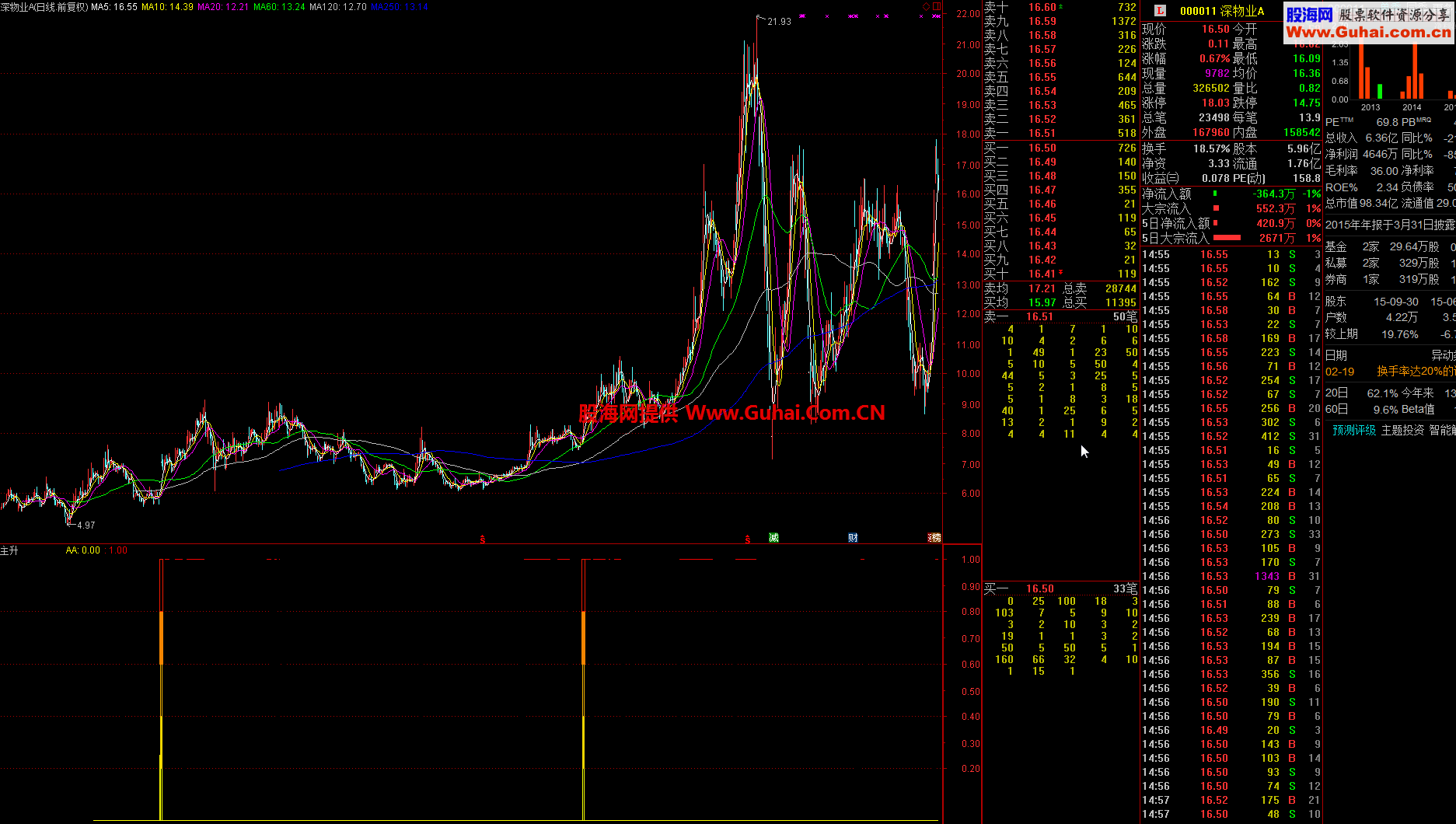Screen dimensions: 1456x824
Task: Click the MA120: 12.70 indicator label
Action: click(x=338, y=6)
